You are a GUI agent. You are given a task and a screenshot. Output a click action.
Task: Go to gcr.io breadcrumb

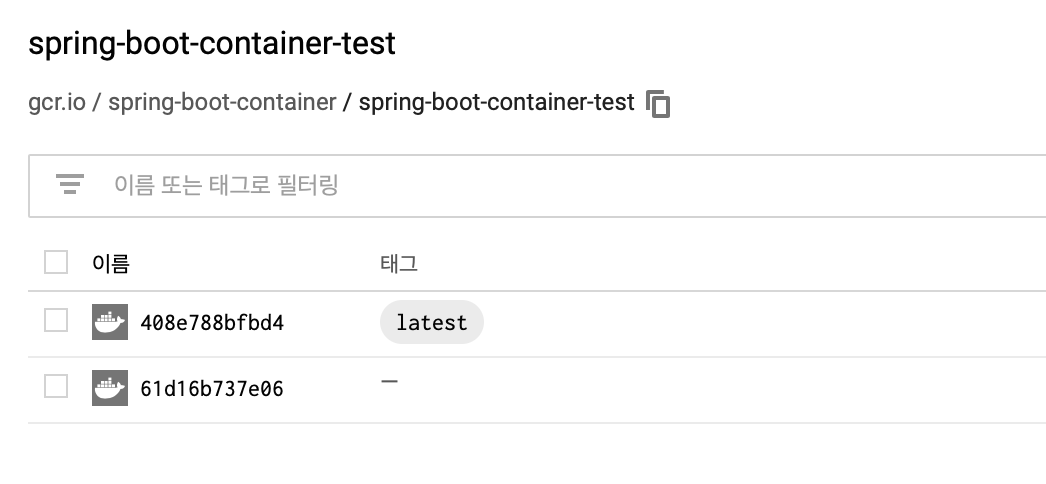[x=57, y=103]
